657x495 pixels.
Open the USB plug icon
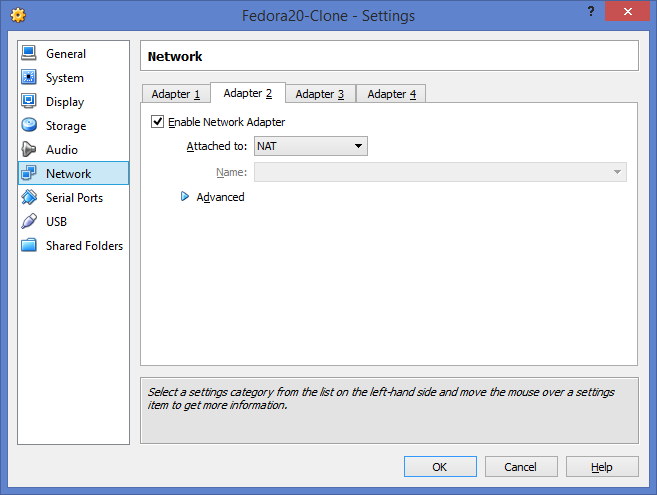(x=29, y=221)
